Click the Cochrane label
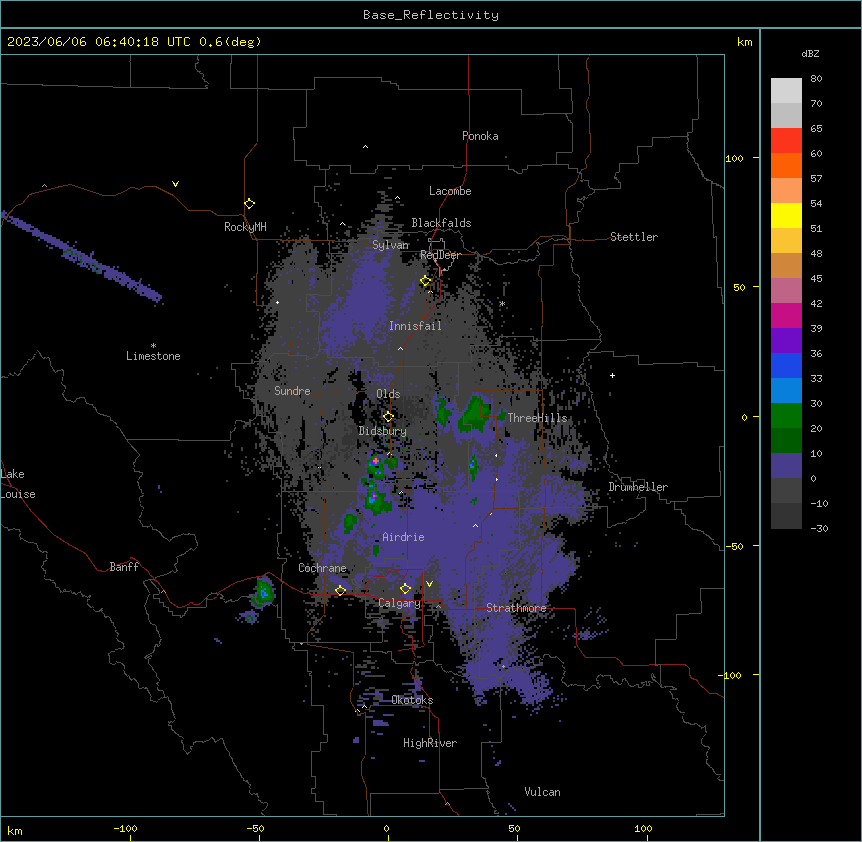Screen dimensions: 862x842 click(322, 568)
